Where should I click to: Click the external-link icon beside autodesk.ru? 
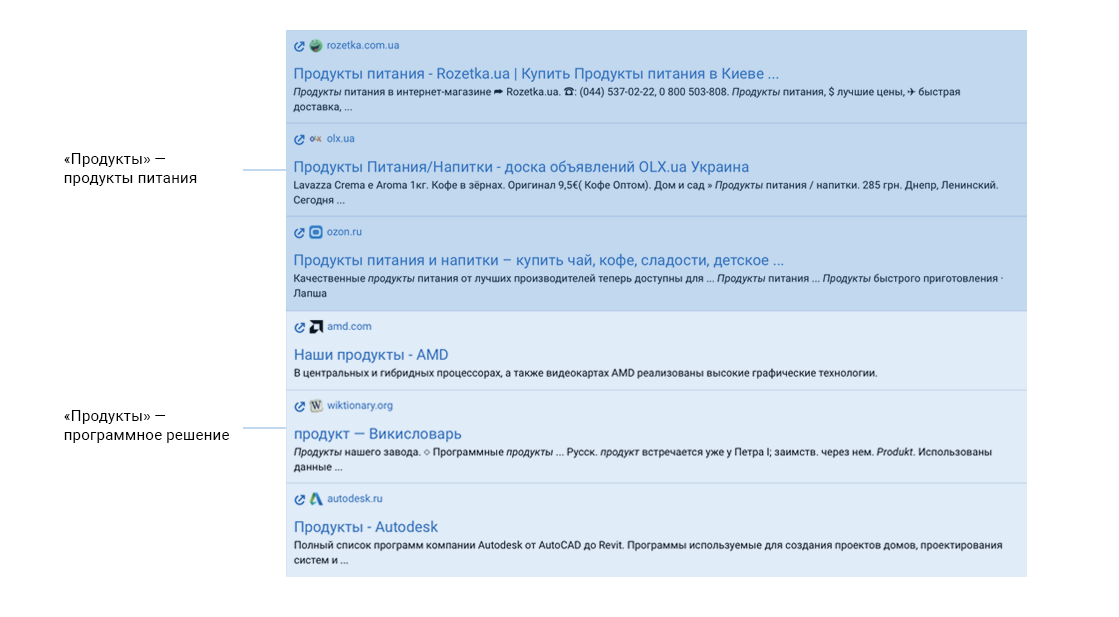pyautogui.click(x=299, y=500)
